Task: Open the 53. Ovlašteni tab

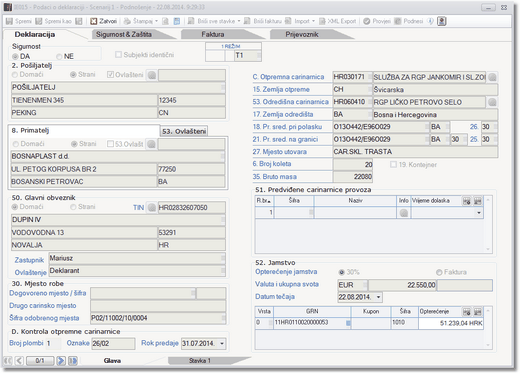Action: point(184,131)
